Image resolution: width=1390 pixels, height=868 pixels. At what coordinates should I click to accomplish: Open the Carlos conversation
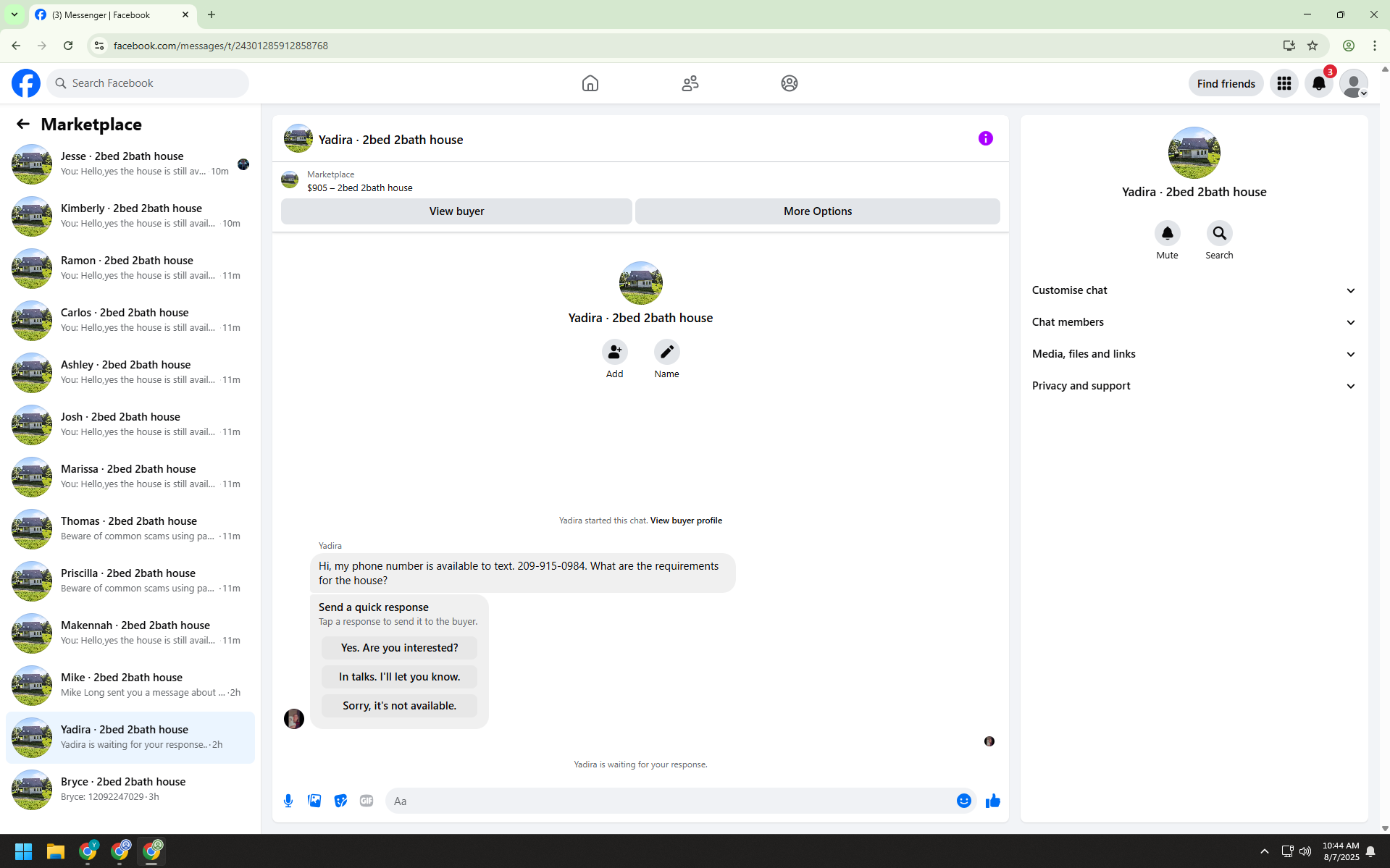130,321
